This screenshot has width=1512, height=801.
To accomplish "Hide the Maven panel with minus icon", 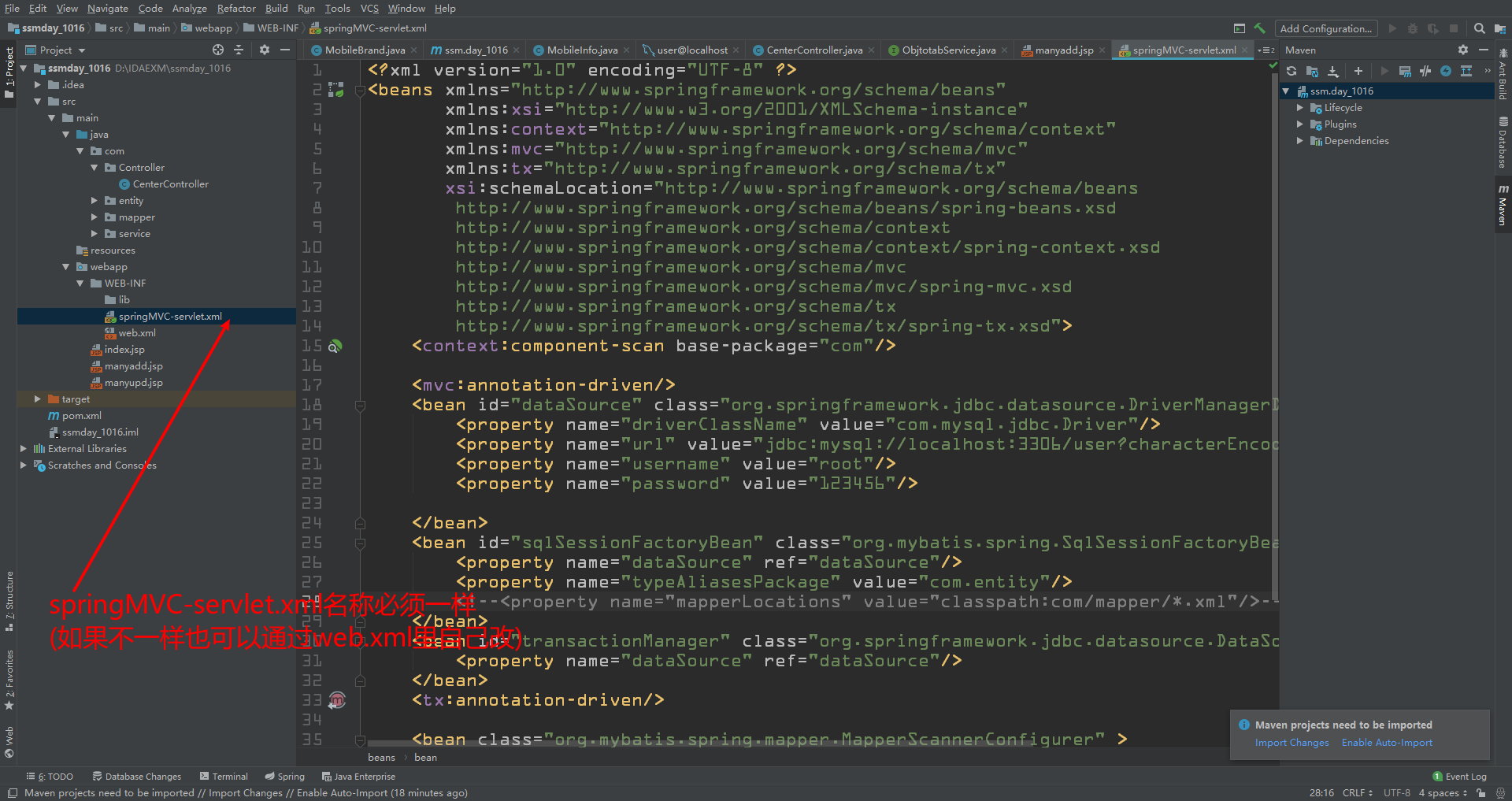I will pos(1484,50).
